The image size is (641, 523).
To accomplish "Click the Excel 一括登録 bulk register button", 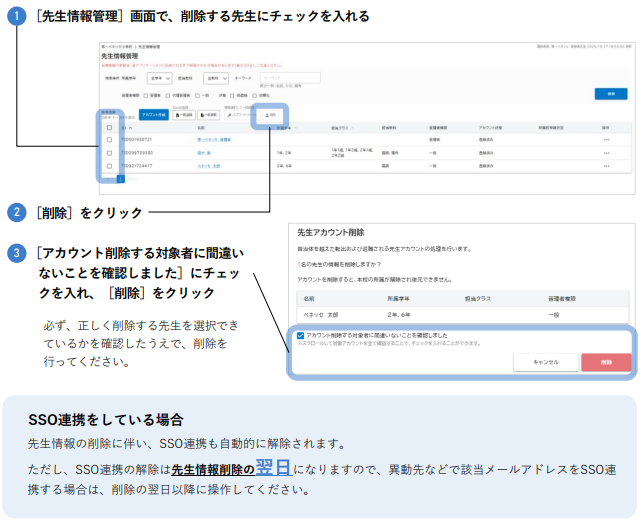I will point(184,115).
